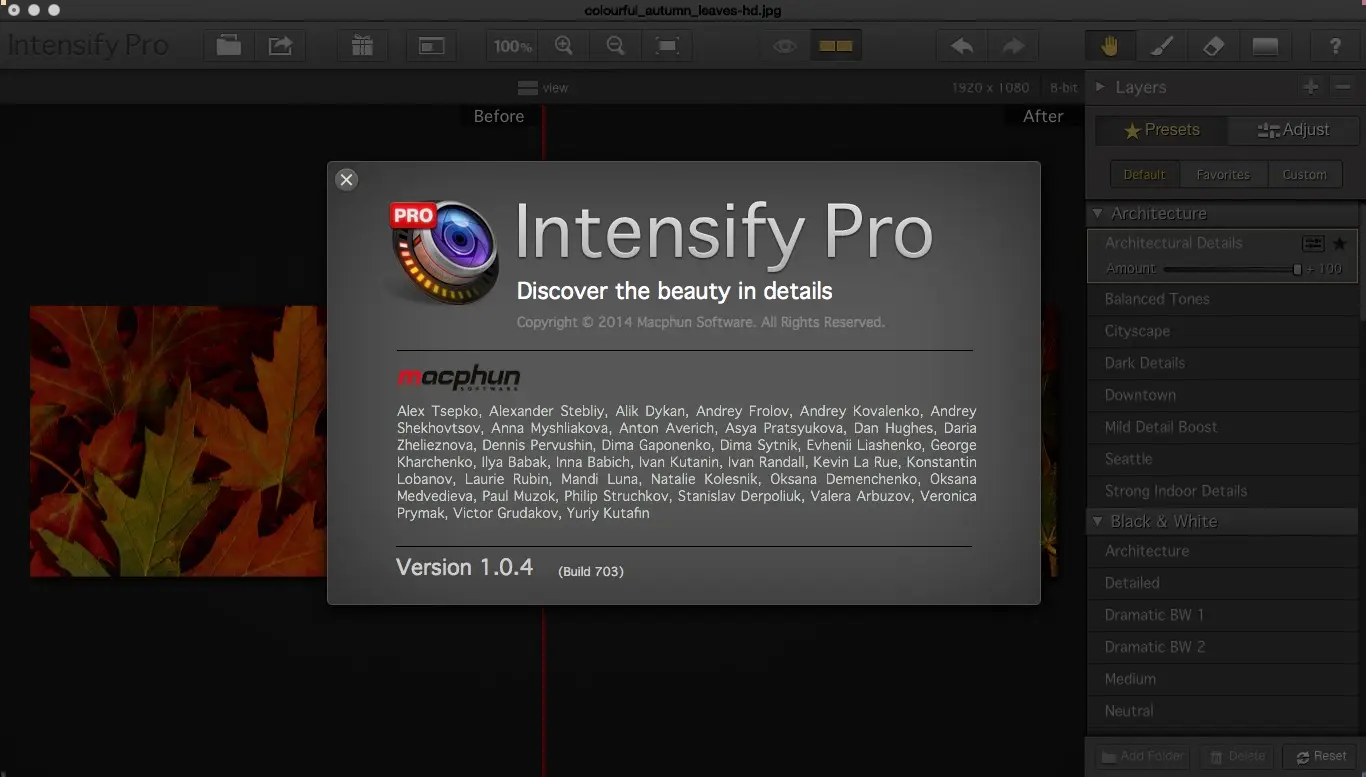The height and width of the screenshot is (777, 1366).
Task: Open Help with the question mark icon
Action: (1335, 46)
